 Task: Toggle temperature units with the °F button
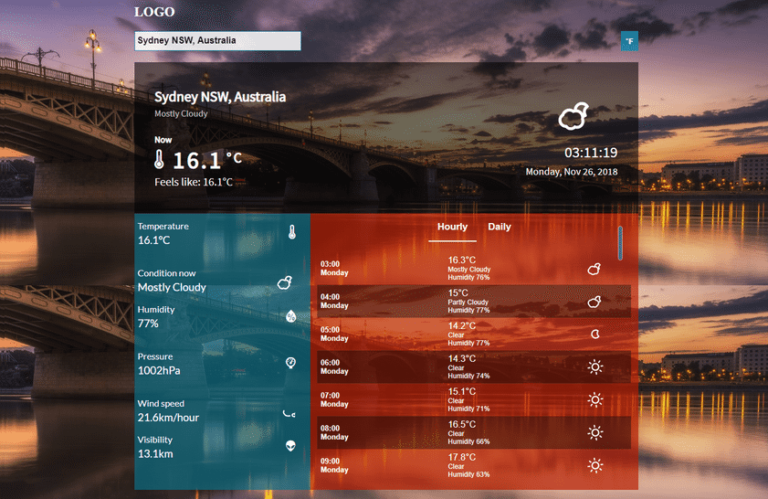tap(630, 40)
